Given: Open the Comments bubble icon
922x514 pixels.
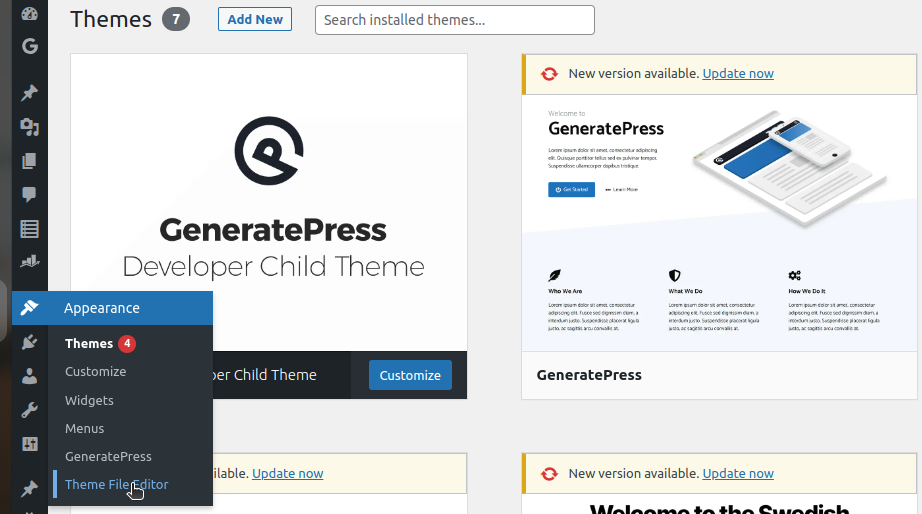Looking at the screenshot, I should click(29, 194).
